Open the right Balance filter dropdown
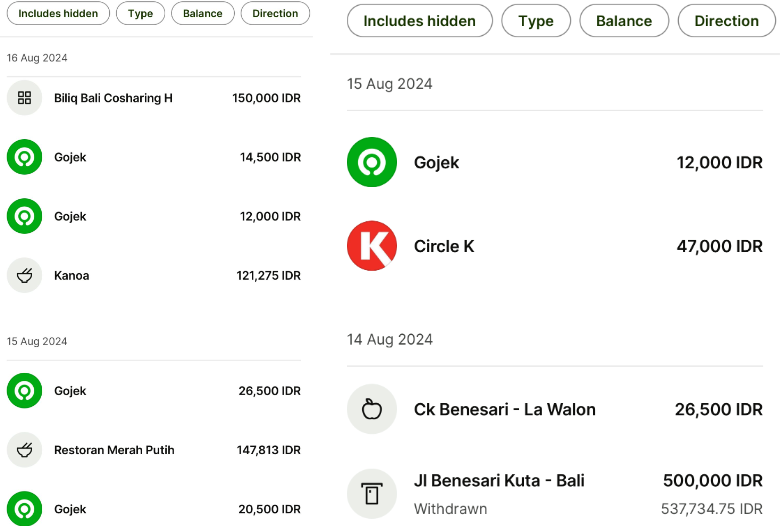Viewport: 781px width, 526px height. (x=624, y=21)
